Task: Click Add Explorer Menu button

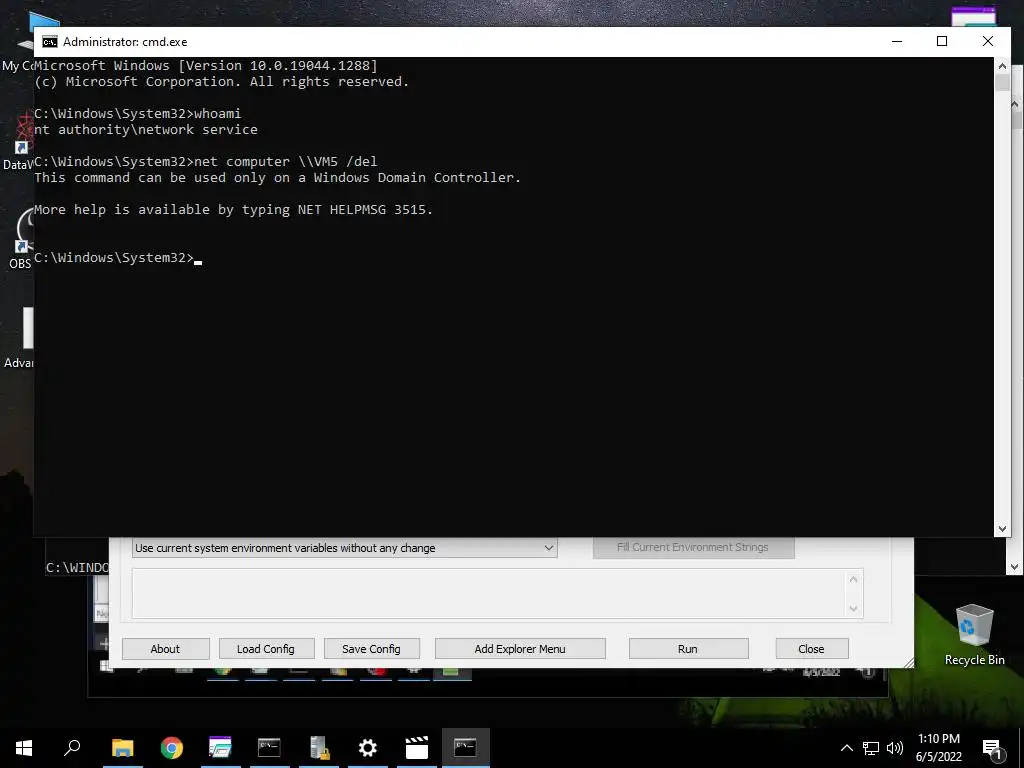Action: (x=520, y=648)
